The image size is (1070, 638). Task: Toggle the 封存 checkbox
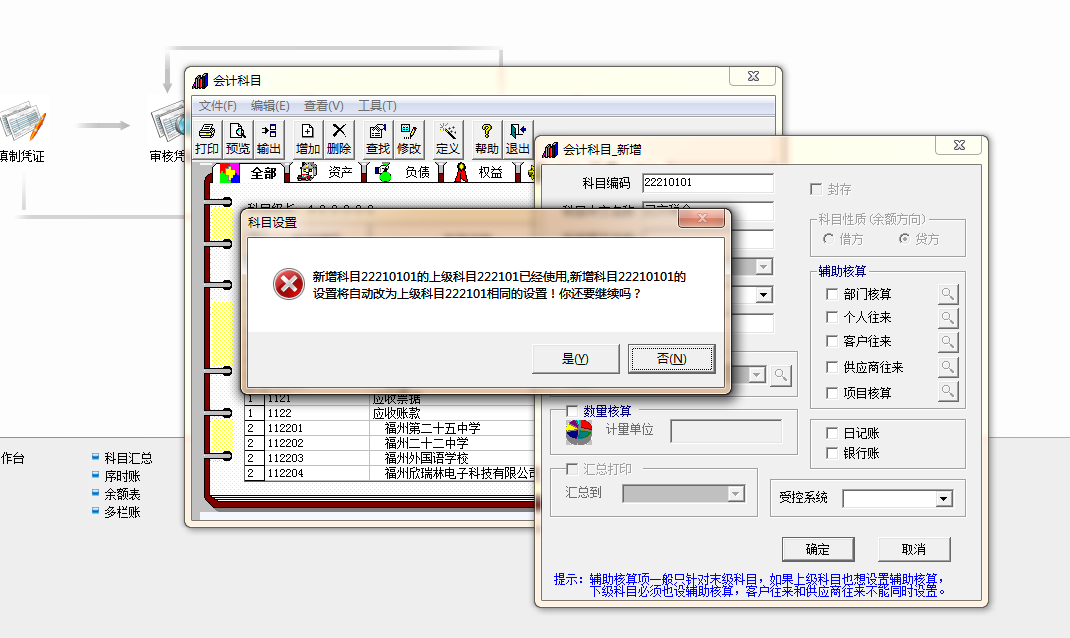pyautogui.click(x=815, y=189)
